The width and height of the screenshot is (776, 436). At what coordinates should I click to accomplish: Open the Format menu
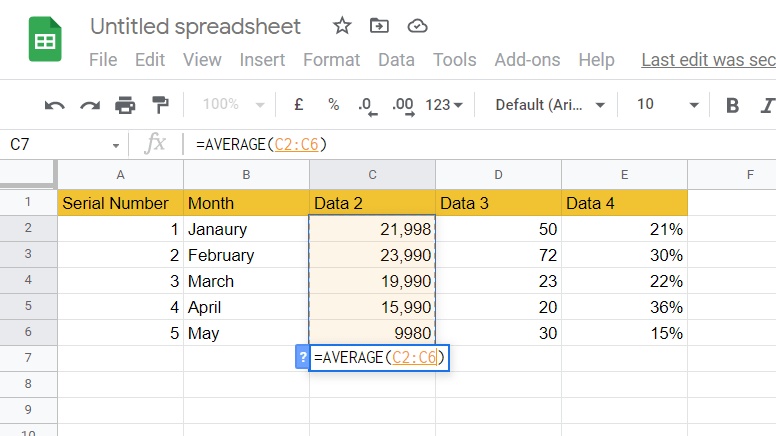(x=332, y=60)
